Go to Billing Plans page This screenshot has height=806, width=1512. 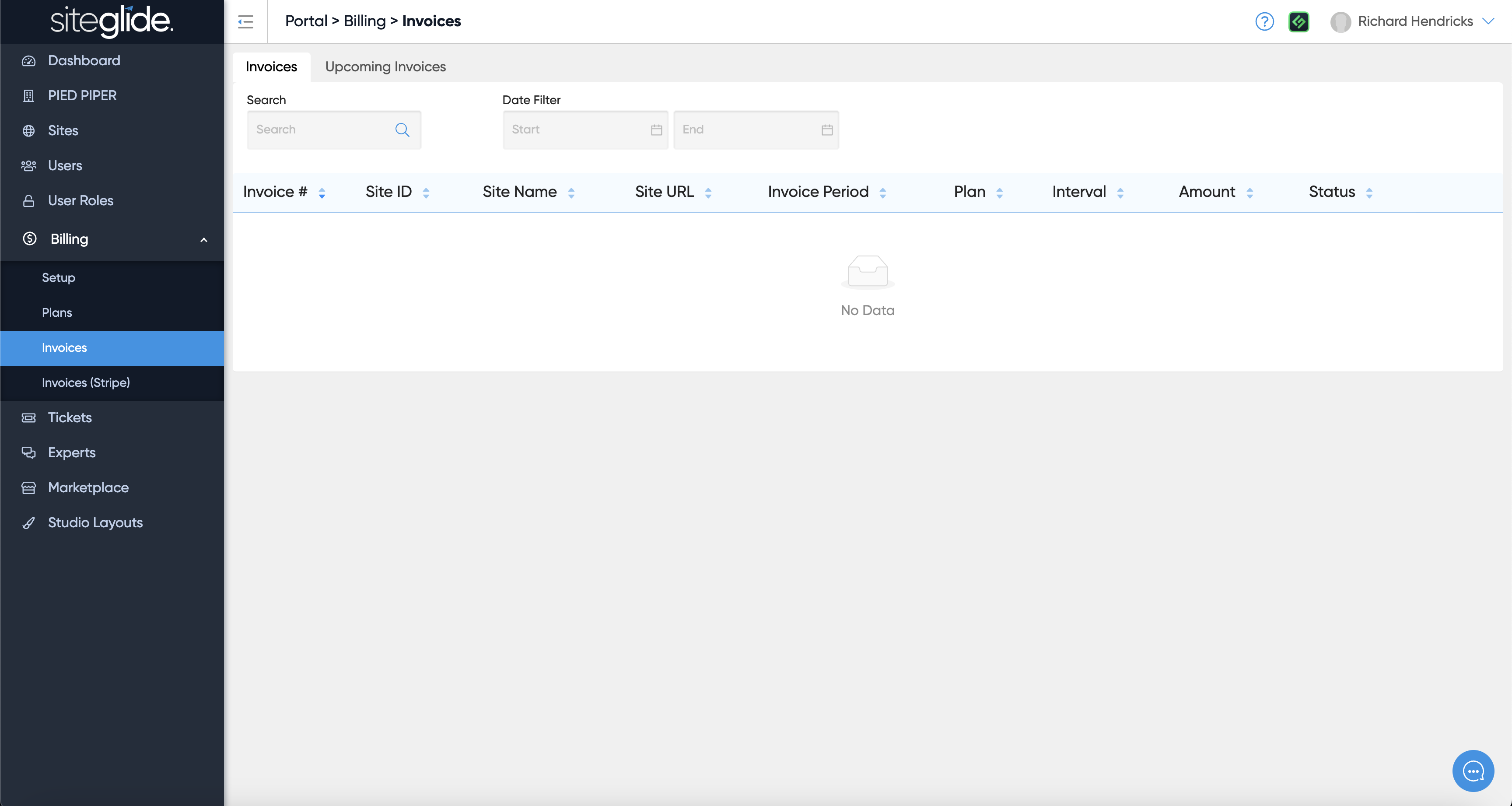57,313
